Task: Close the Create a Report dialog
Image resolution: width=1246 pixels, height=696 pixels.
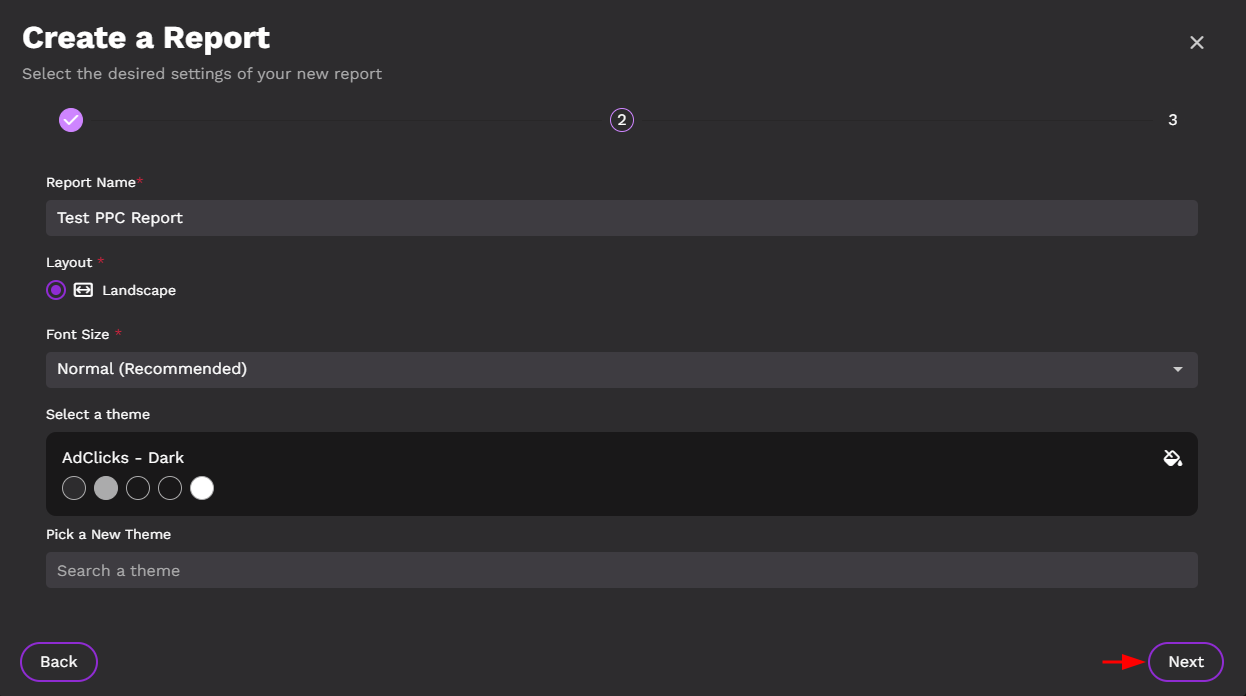Action: [x=1196, y=42]
